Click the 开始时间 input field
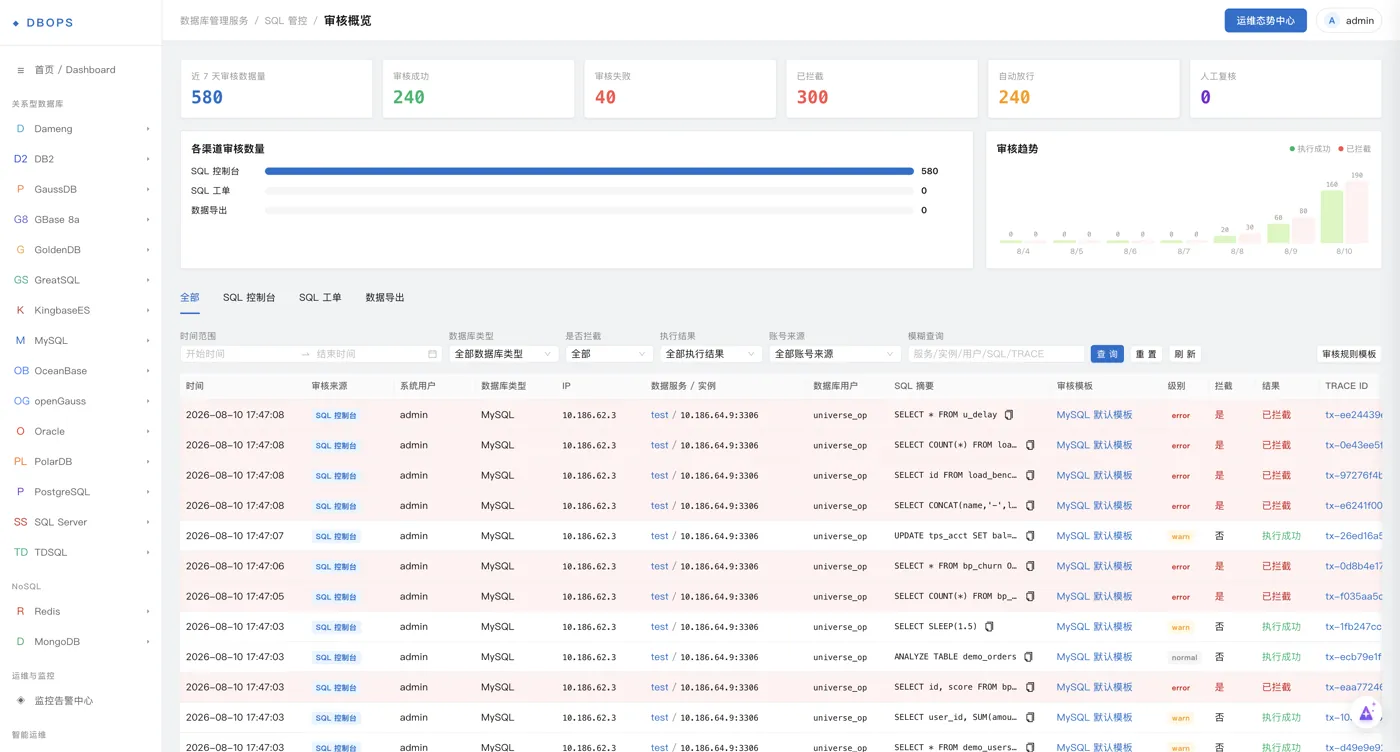Viewport: 1400px width, 752px height. (240, 354)
